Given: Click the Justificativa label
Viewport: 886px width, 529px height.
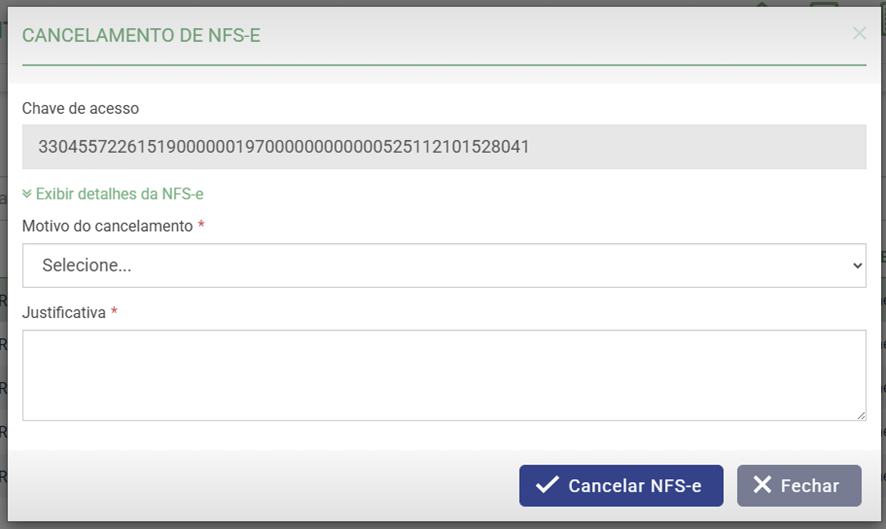Looking at the screenshot, I should click(64, 313).
